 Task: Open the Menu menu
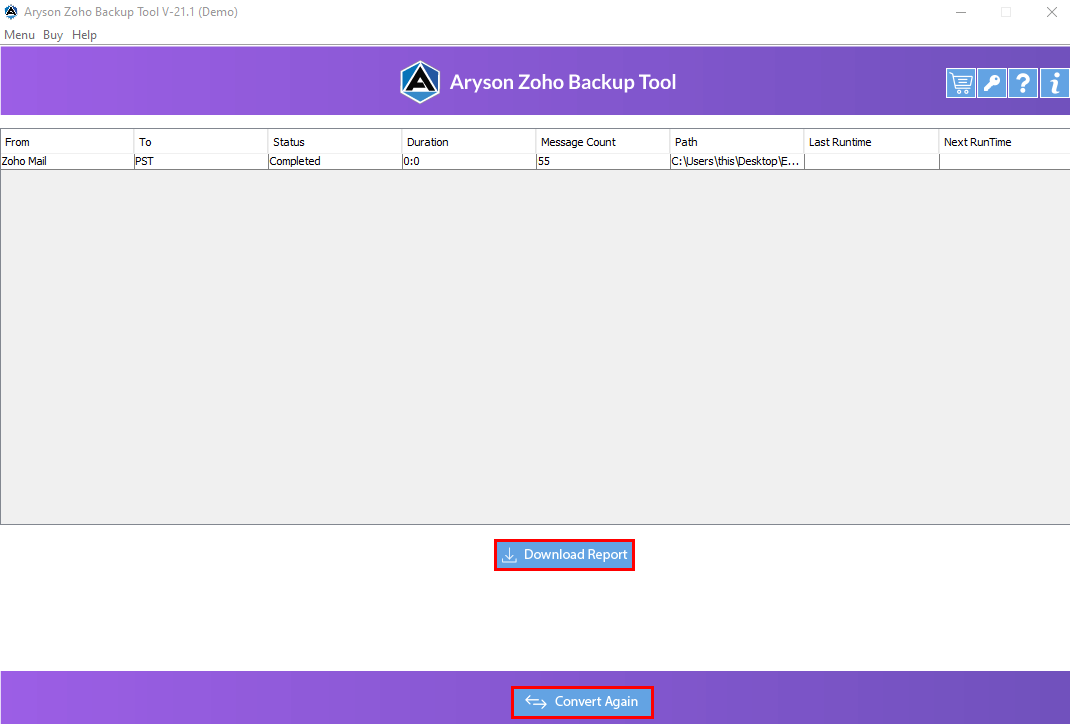[x=19, y=35]
